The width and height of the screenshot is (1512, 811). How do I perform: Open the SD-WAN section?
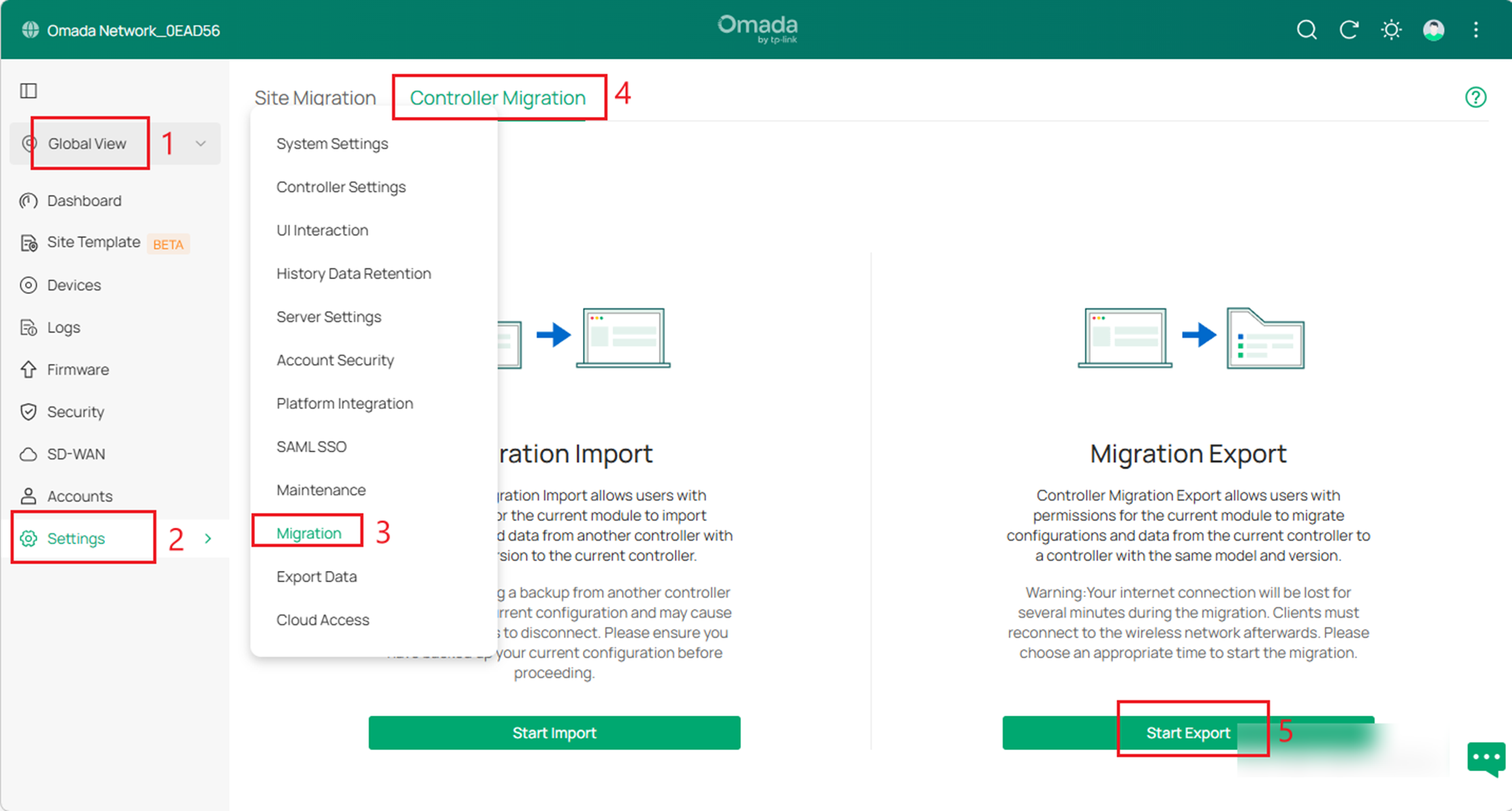pyautogui.click(x=75, y=453)
